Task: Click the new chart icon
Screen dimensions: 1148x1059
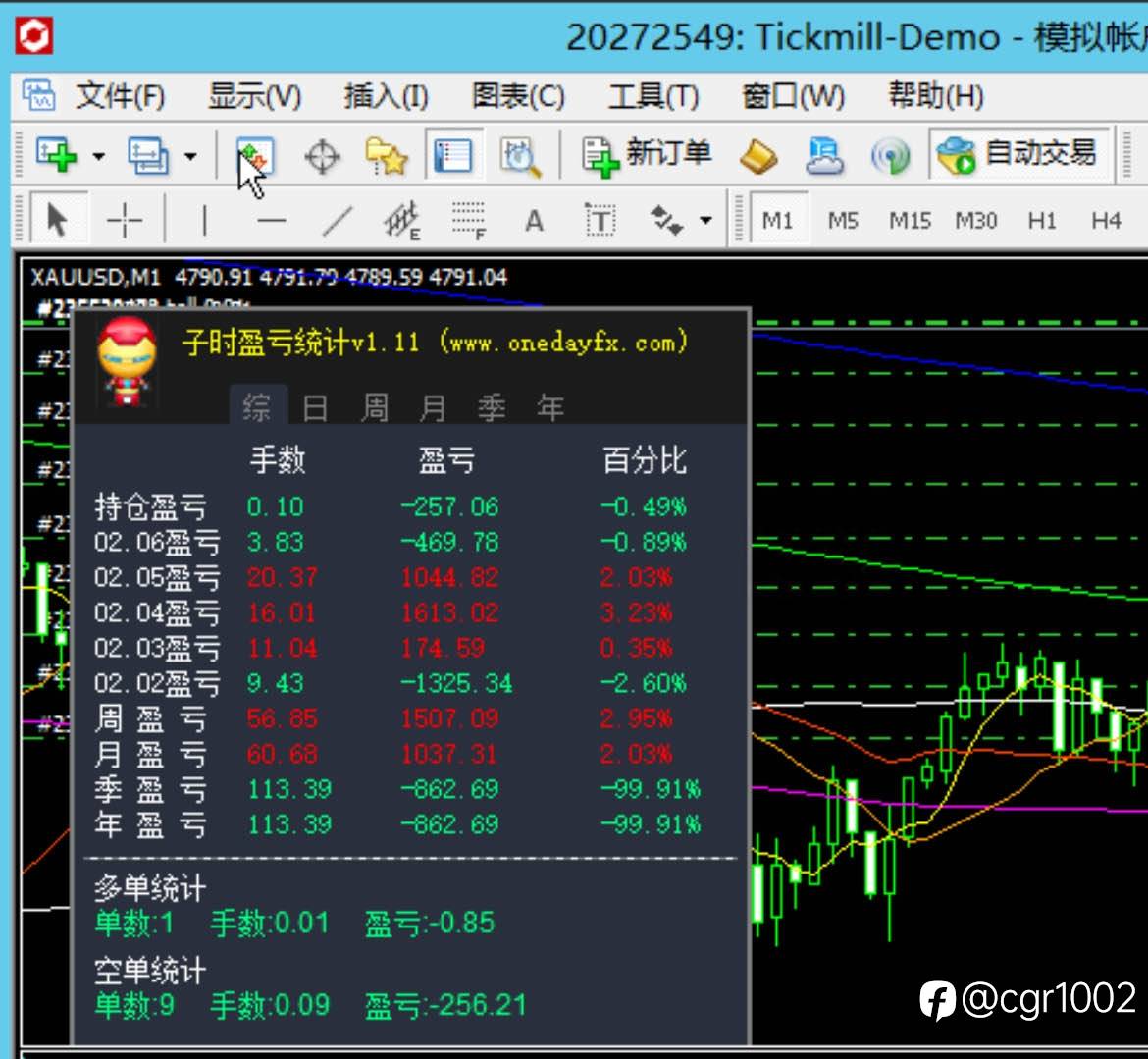Action: [x=56, y=155]
